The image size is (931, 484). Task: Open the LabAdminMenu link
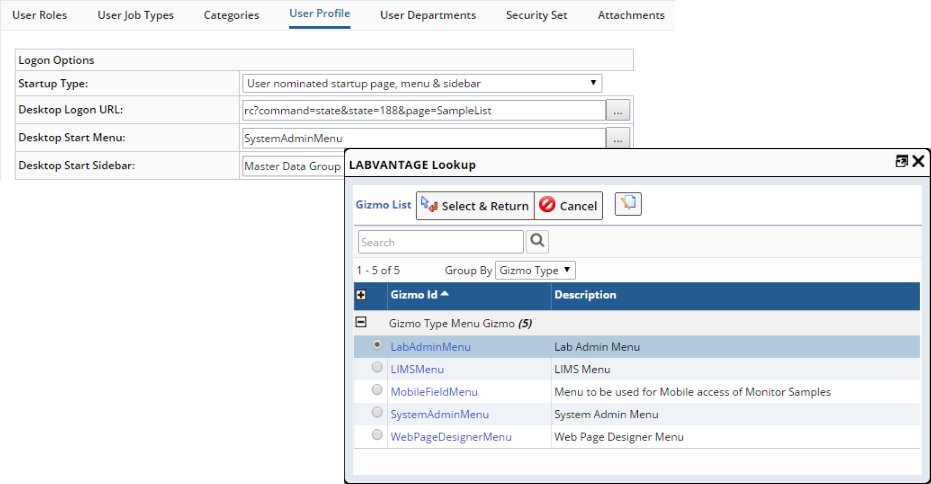(x=430, y=347)
